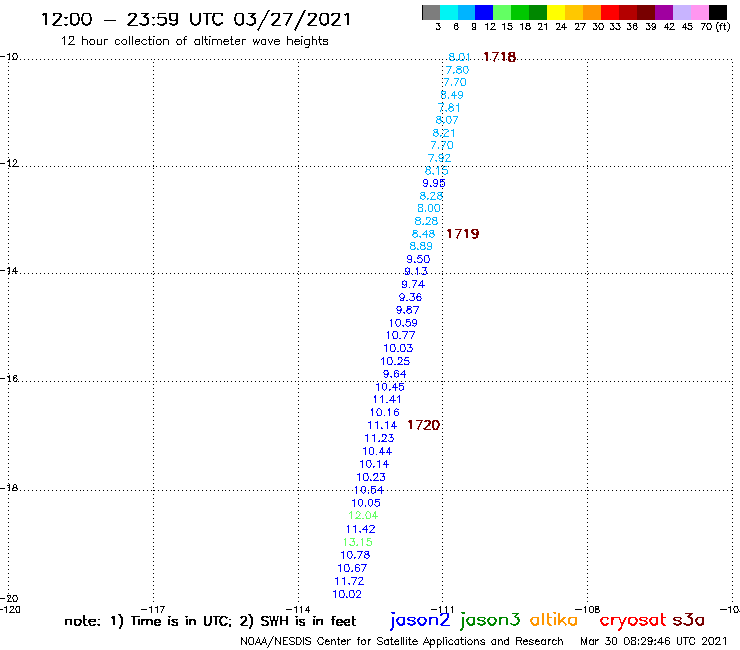Viewport: 740px width, 650px height.
Task: Click the black legend swatch
Action: click(x=717, y=12)
